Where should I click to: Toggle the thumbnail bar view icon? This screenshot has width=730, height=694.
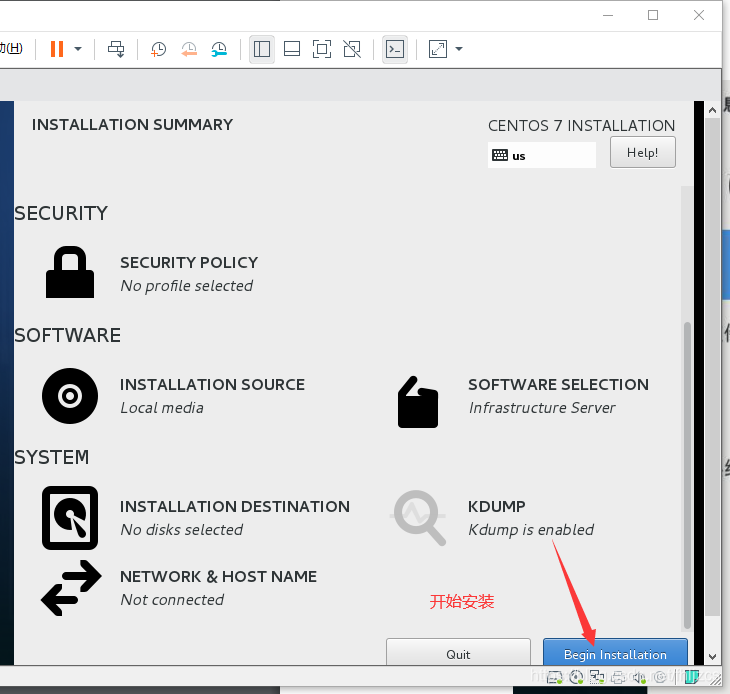[x=292, y=49]
